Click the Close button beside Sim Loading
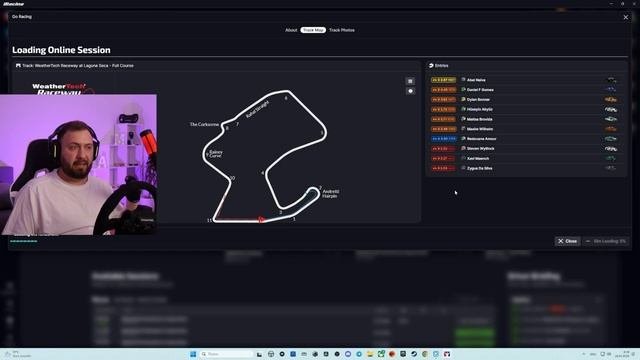The width and height of the screenshot is (640, 360). coord(567,241)
